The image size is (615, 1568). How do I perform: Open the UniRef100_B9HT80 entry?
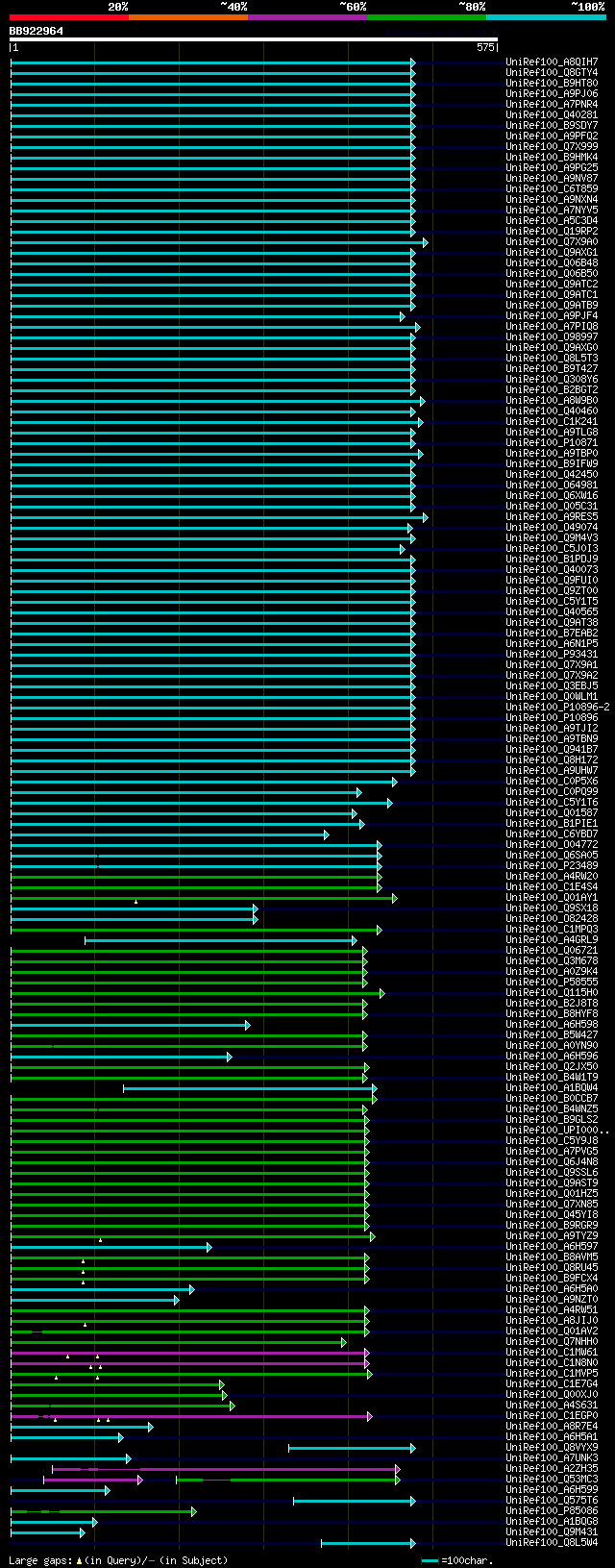(552, 84)
